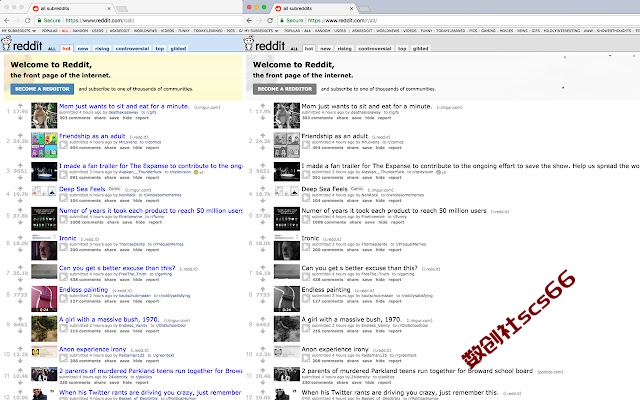Click right window address bar URL field

click(459, 20)
